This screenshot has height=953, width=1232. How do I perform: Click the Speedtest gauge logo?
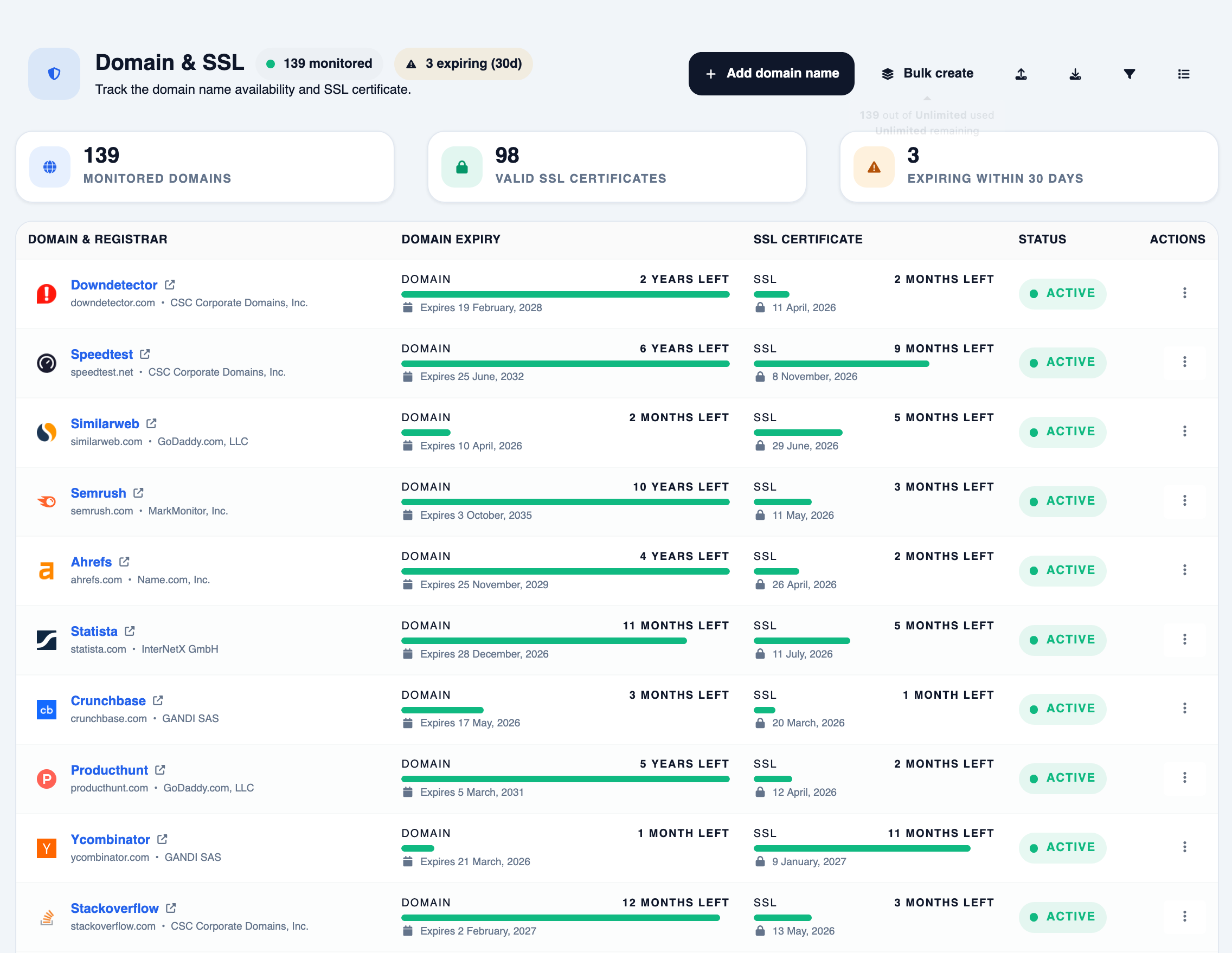46,363
